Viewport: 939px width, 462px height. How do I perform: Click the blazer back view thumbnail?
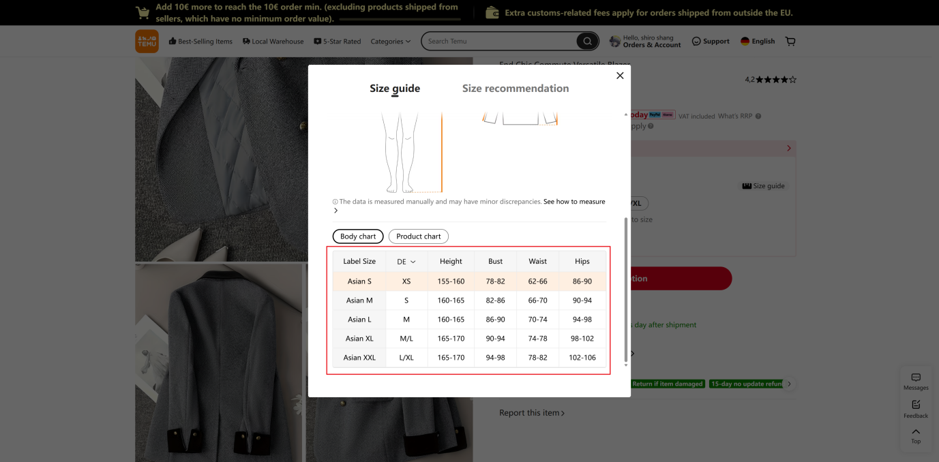coord(219,363)
